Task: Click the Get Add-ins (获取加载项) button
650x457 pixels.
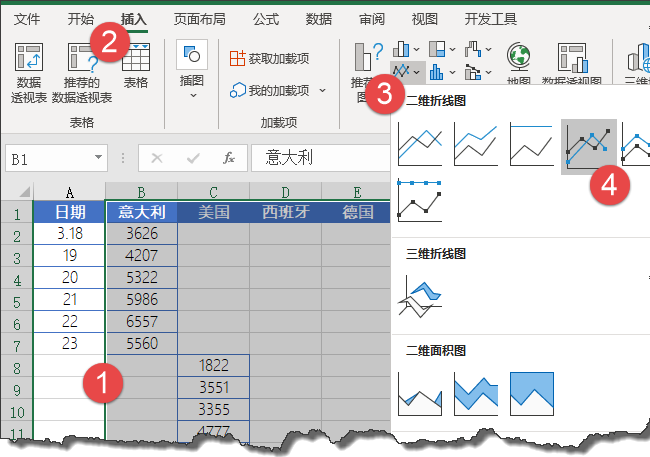Action: click(269, 58)
